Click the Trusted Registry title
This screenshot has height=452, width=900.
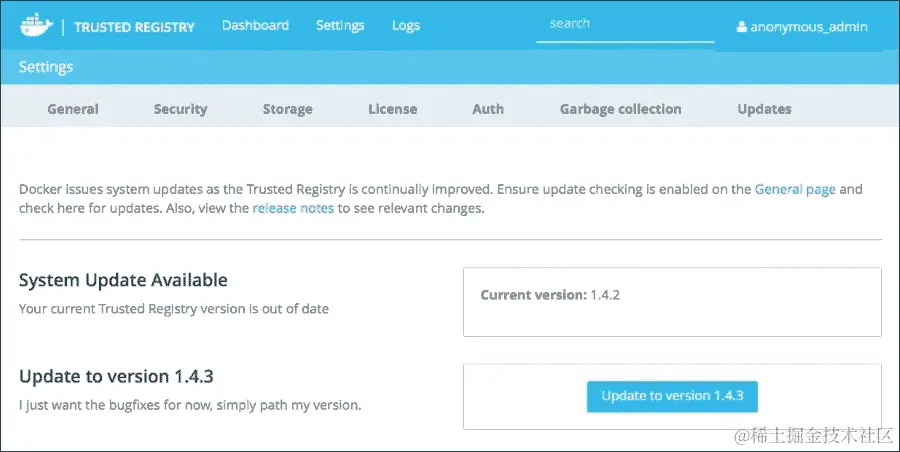134,27
